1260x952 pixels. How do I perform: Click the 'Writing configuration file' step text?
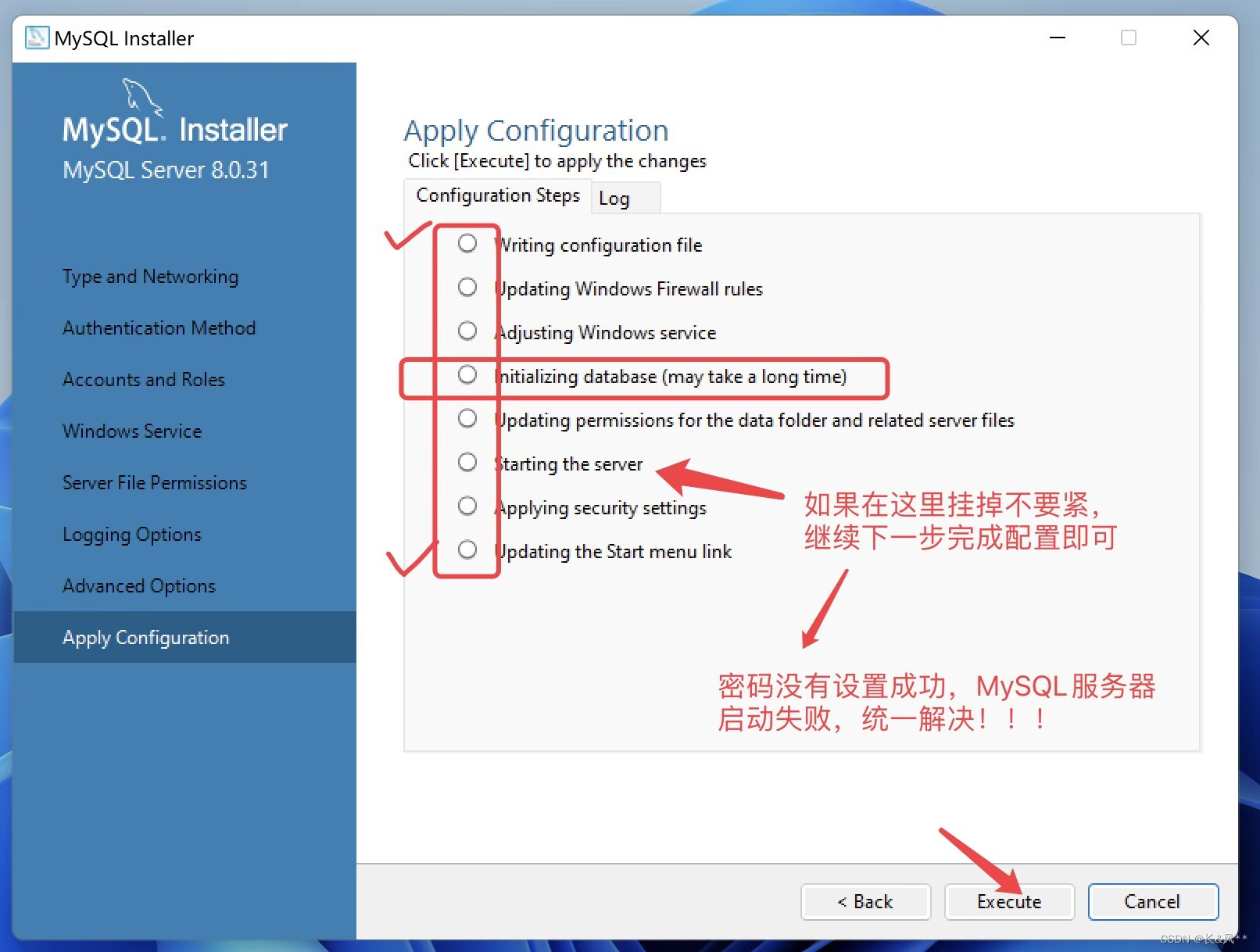[x=599, y=245]
